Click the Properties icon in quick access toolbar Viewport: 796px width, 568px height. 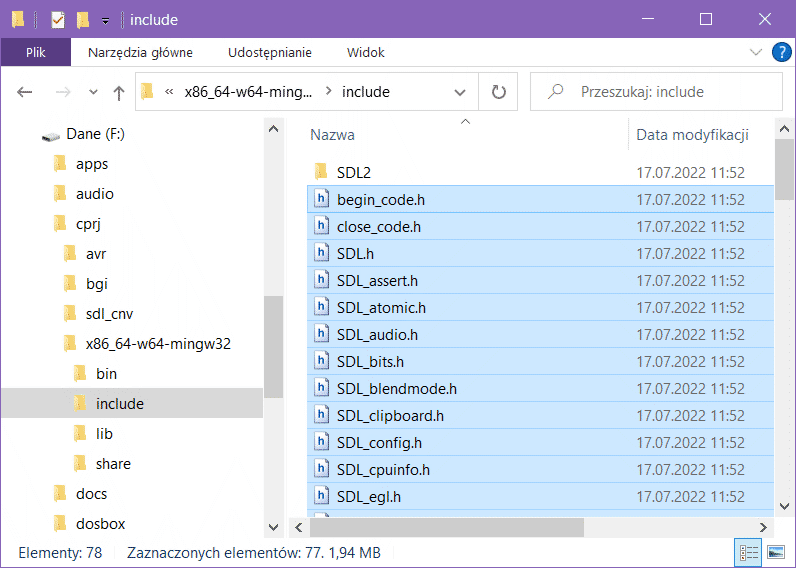coord(57,19)
